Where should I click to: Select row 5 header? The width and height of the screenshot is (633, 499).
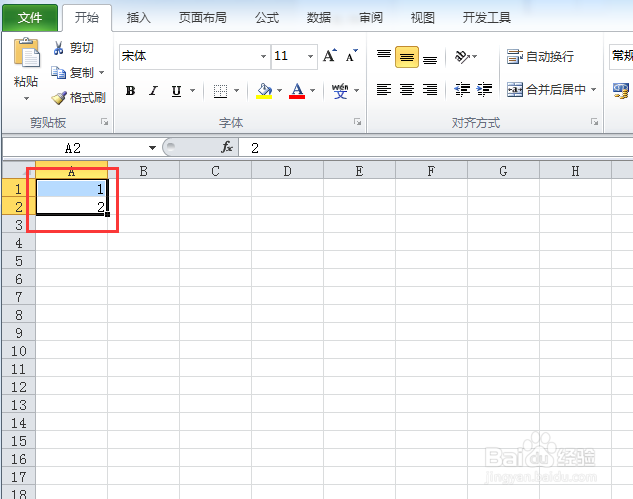(19, 261)
